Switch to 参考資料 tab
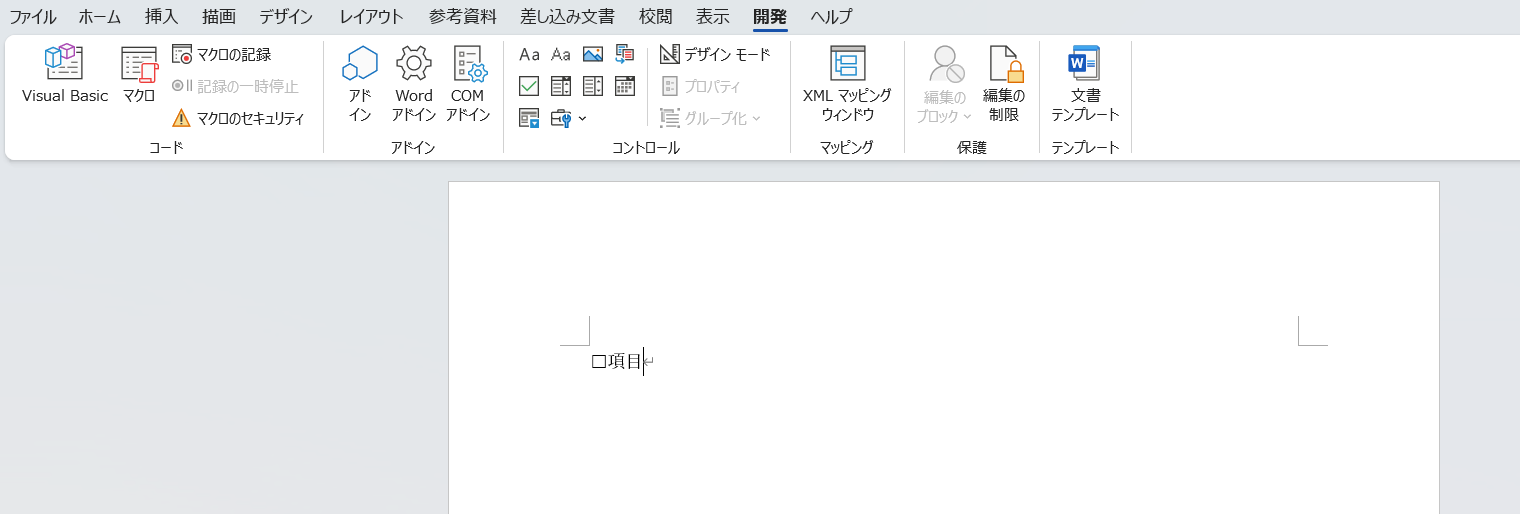Screen dimensions: 1520x514 pyautogui.click(x=463, y=17)
